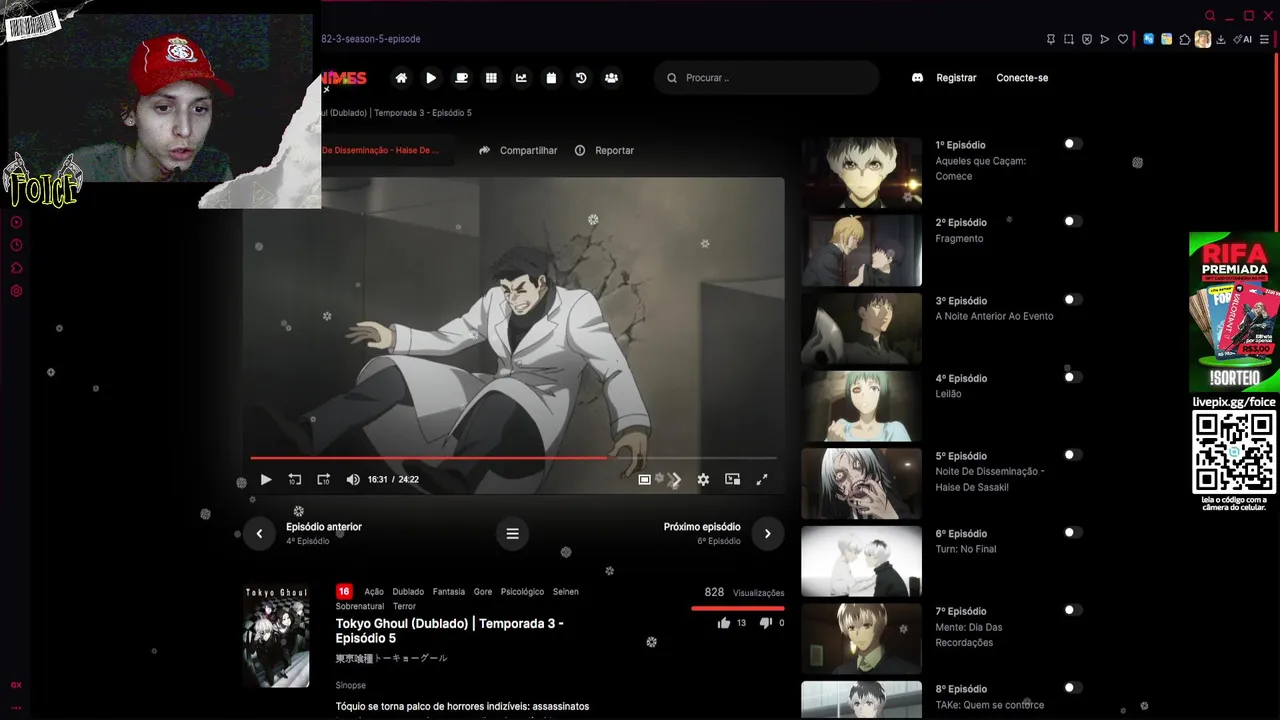Select the Sobrenatural genre tag
Screen dimensions: 1280x720
point(360,607)
